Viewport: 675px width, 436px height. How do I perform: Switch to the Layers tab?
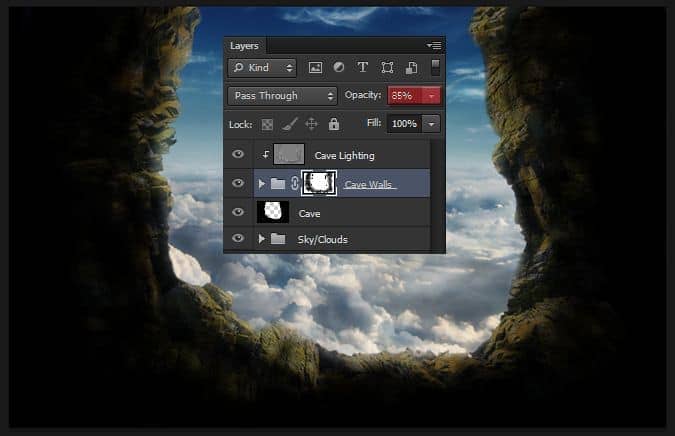[244, 46]
